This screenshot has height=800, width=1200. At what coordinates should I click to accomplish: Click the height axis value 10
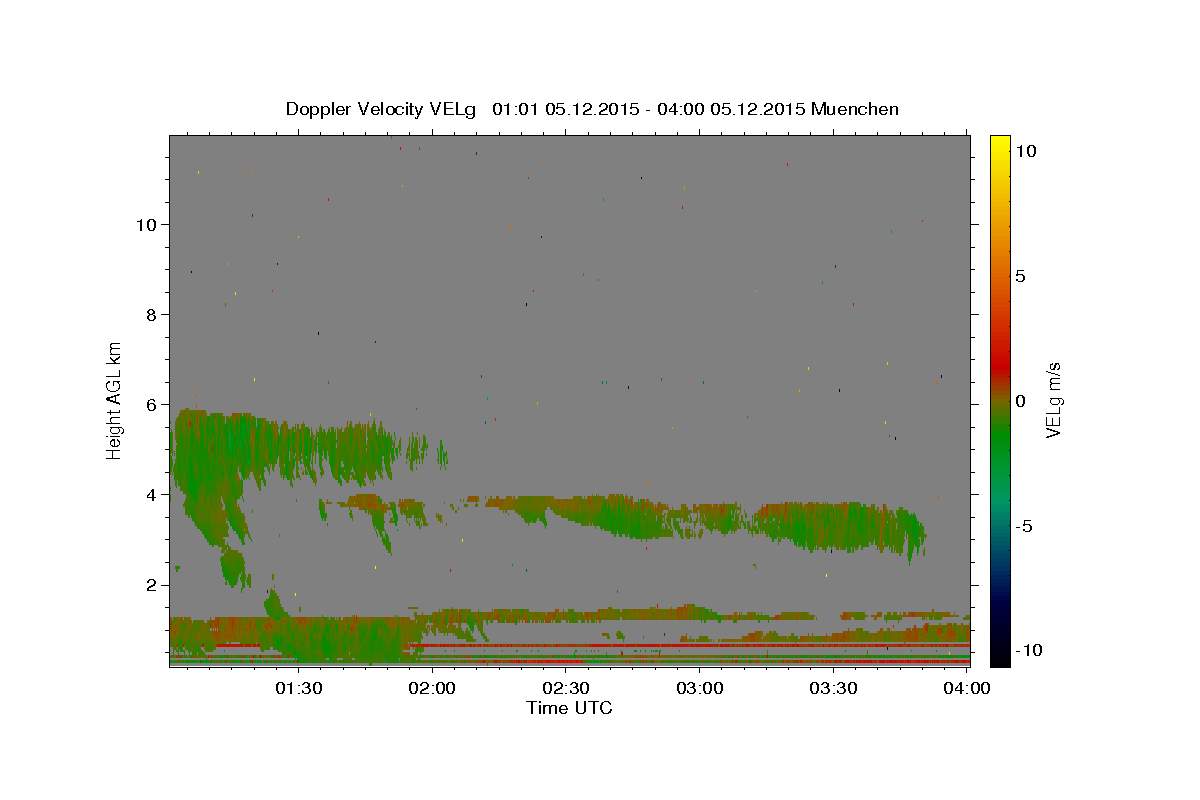point(147,224)
